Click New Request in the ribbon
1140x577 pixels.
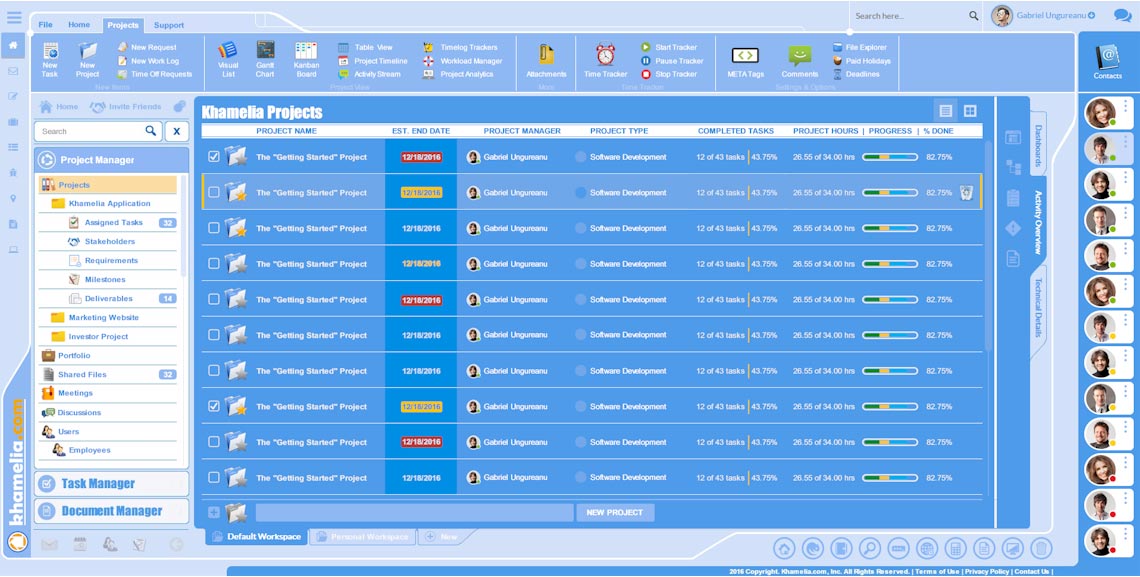click(148, 47)
